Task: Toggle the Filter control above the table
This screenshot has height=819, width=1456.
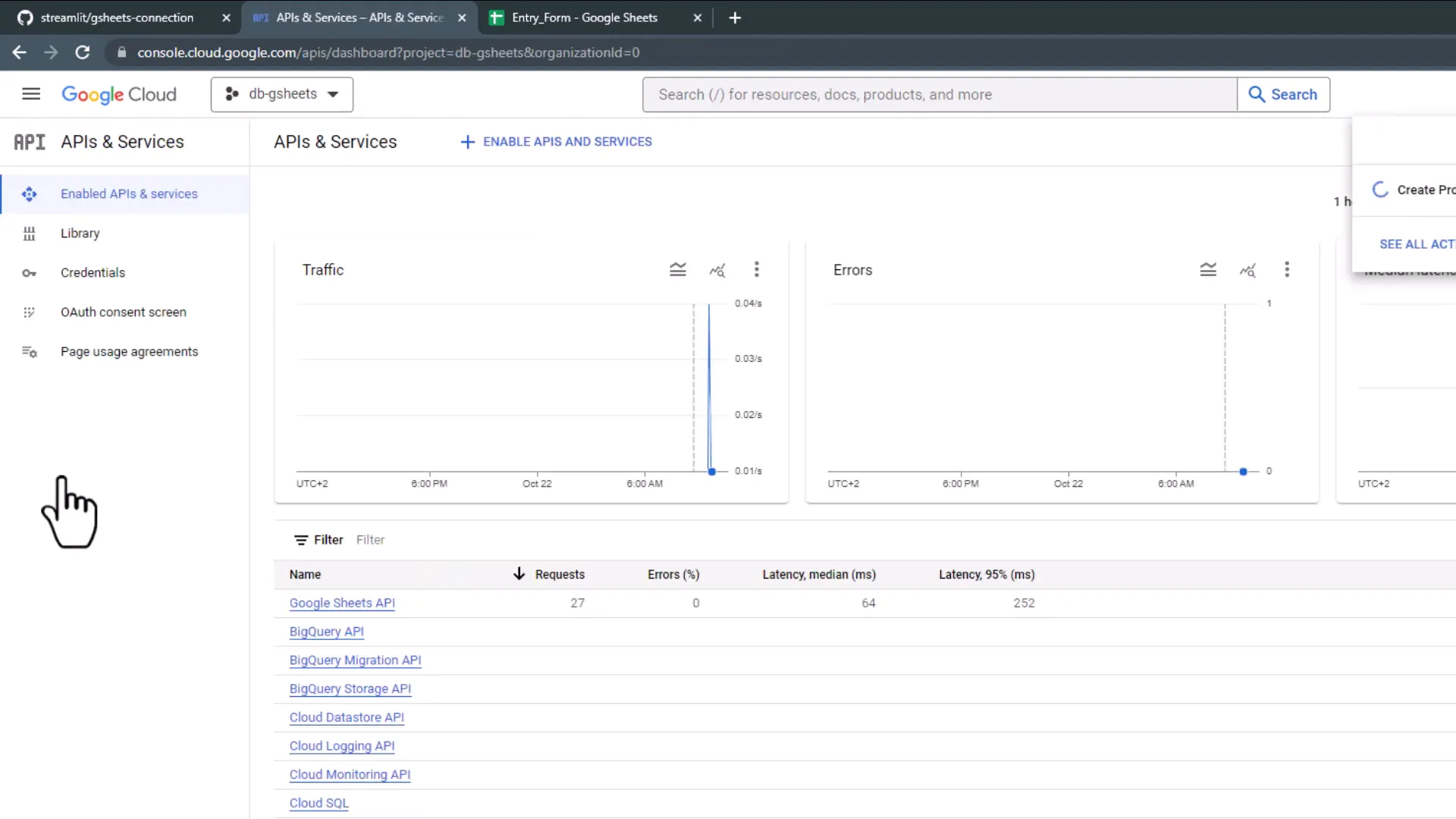Action: (318, 539)
